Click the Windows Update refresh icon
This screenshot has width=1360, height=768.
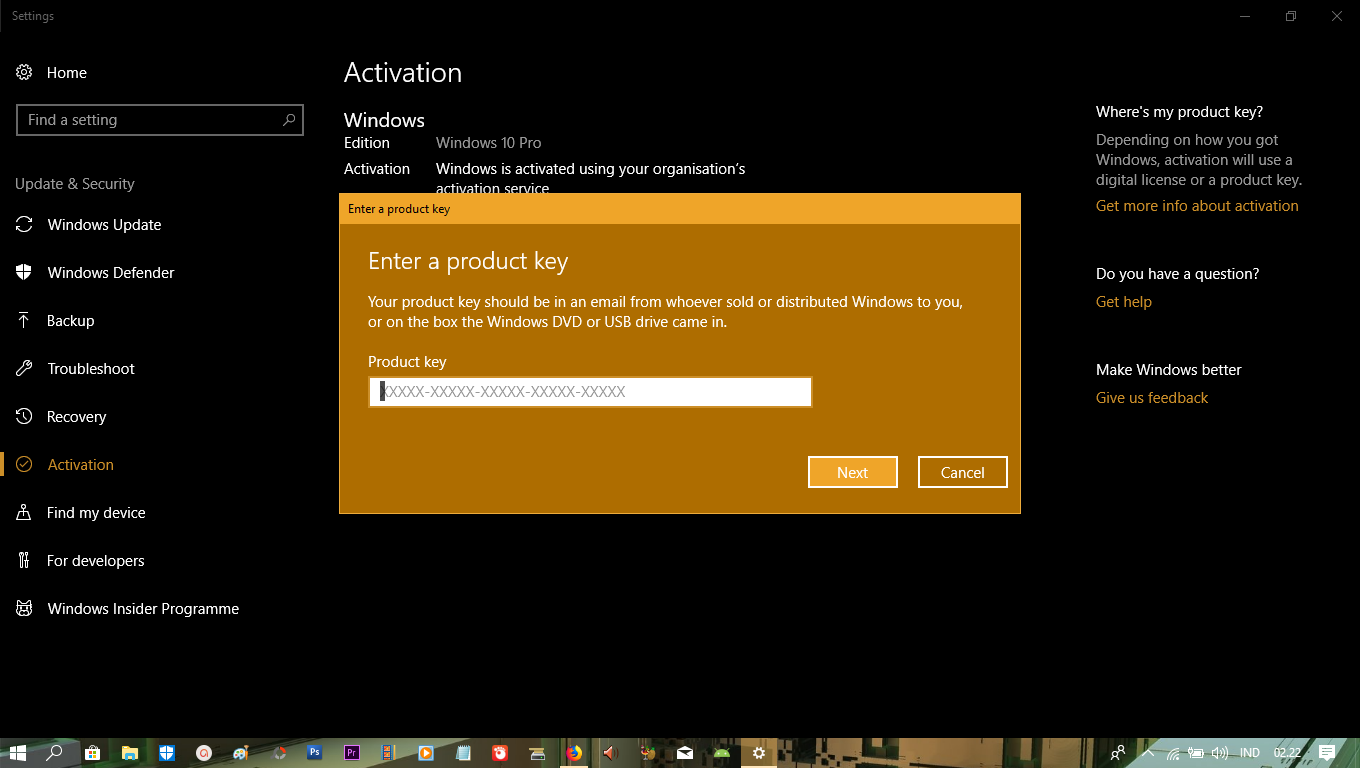click(24, 225)
